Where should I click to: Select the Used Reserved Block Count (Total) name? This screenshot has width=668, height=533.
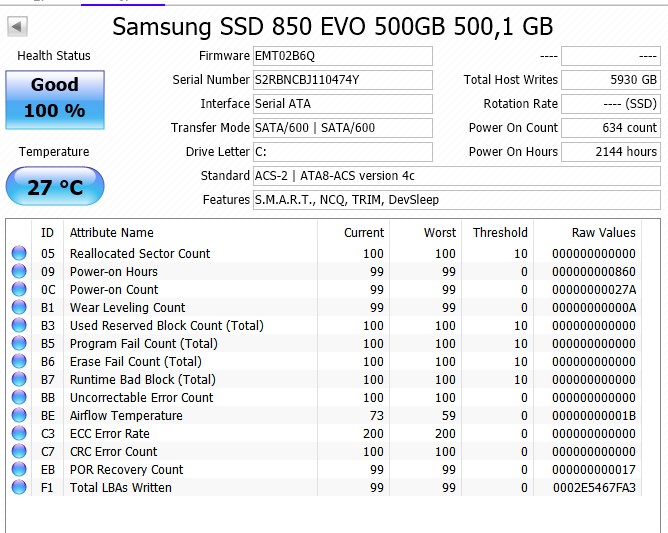pos(167,326)
